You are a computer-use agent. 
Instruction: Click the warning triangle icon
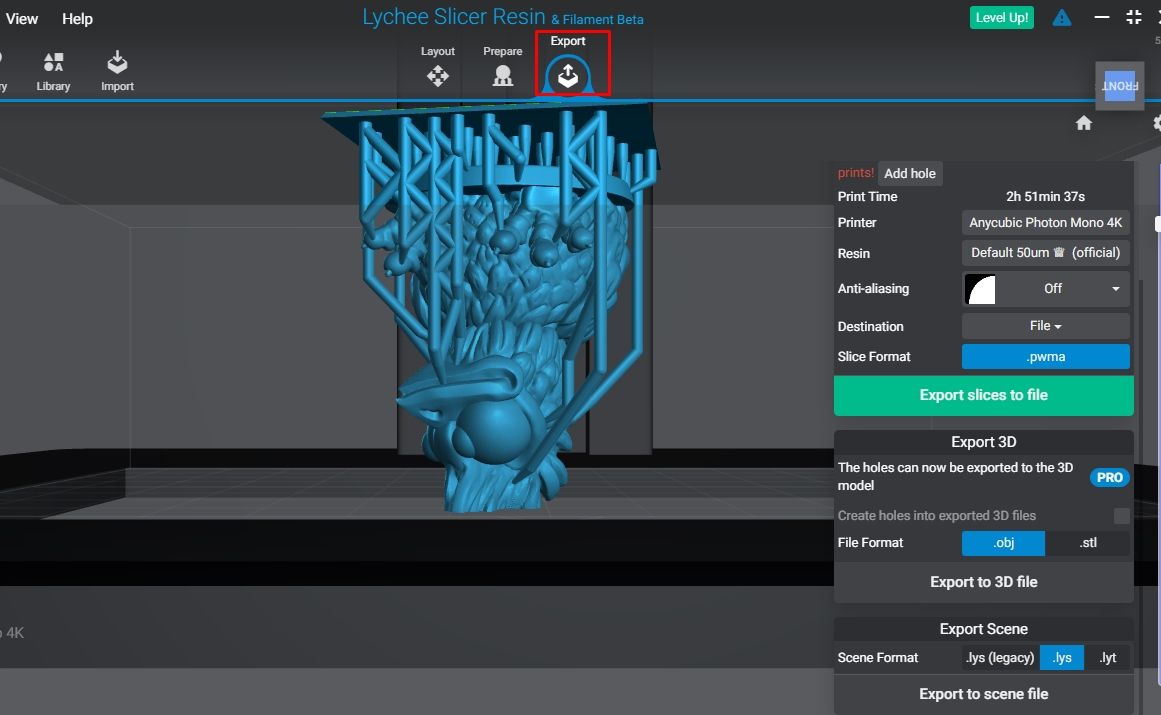[1062, 18]
